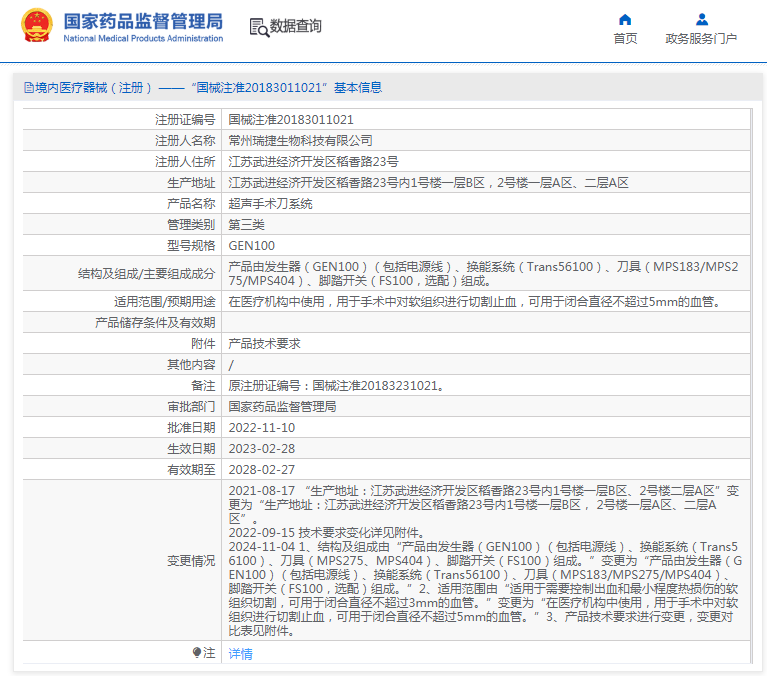Image resolution: width=767 pixels, height=676 pixels.
Task: Select 其他内容 value slash
Action: 231,365
